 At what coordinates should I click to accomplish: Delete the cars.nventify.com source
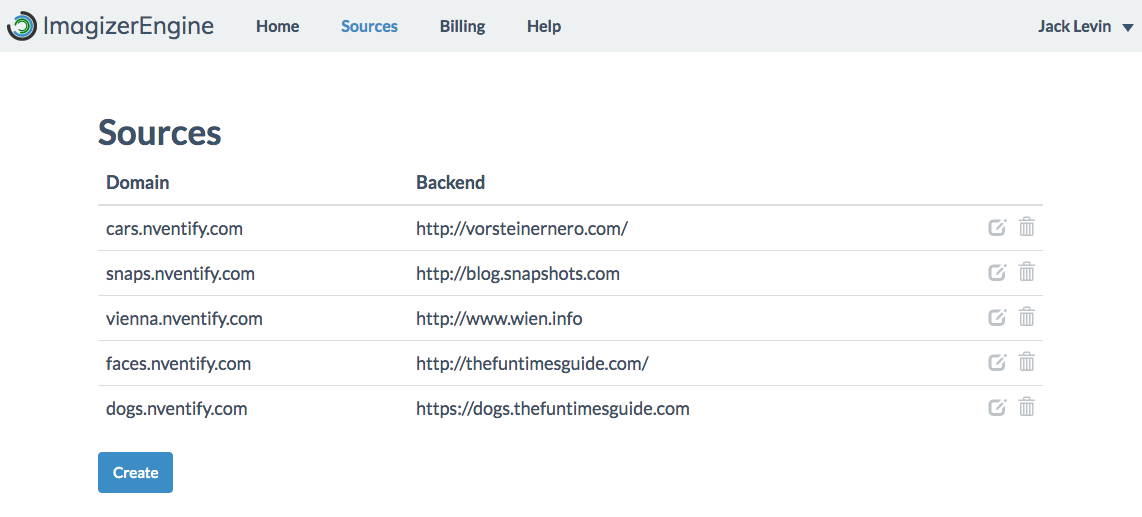(x=1026, y=227)
